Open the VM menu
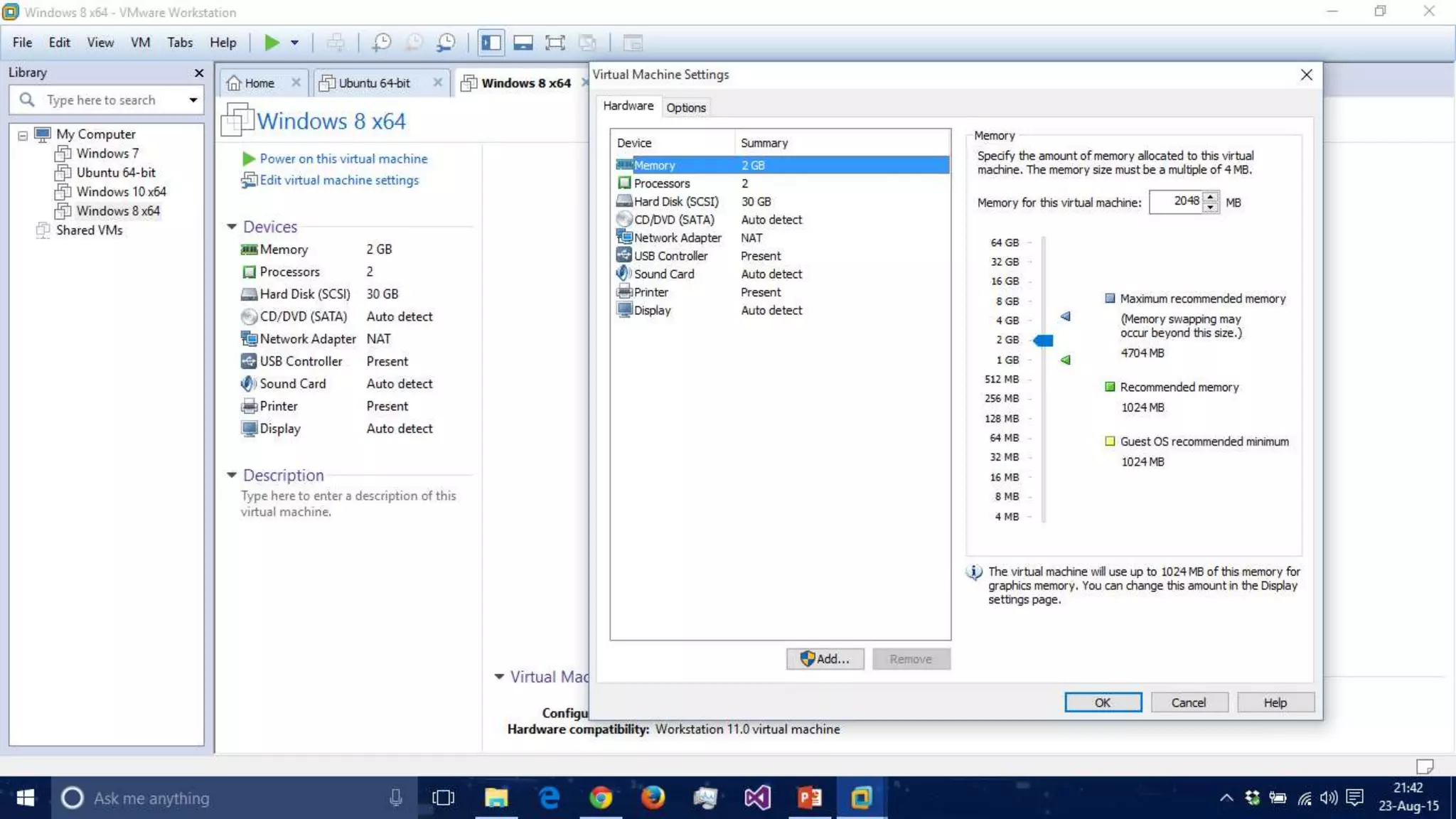1456x819 pixels. coord(140,43)
